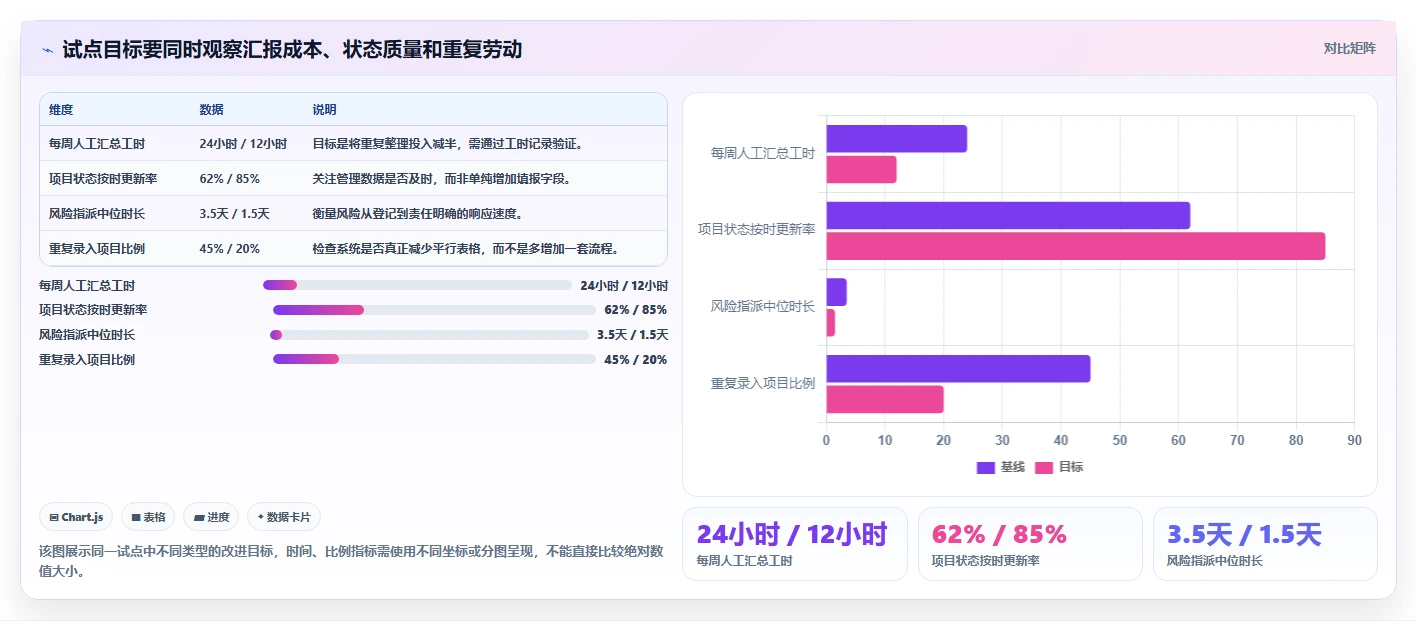The width and height of the screenshot is (1417, 621).
Task: Click table cell 62% / 85%
Action: 229,179
